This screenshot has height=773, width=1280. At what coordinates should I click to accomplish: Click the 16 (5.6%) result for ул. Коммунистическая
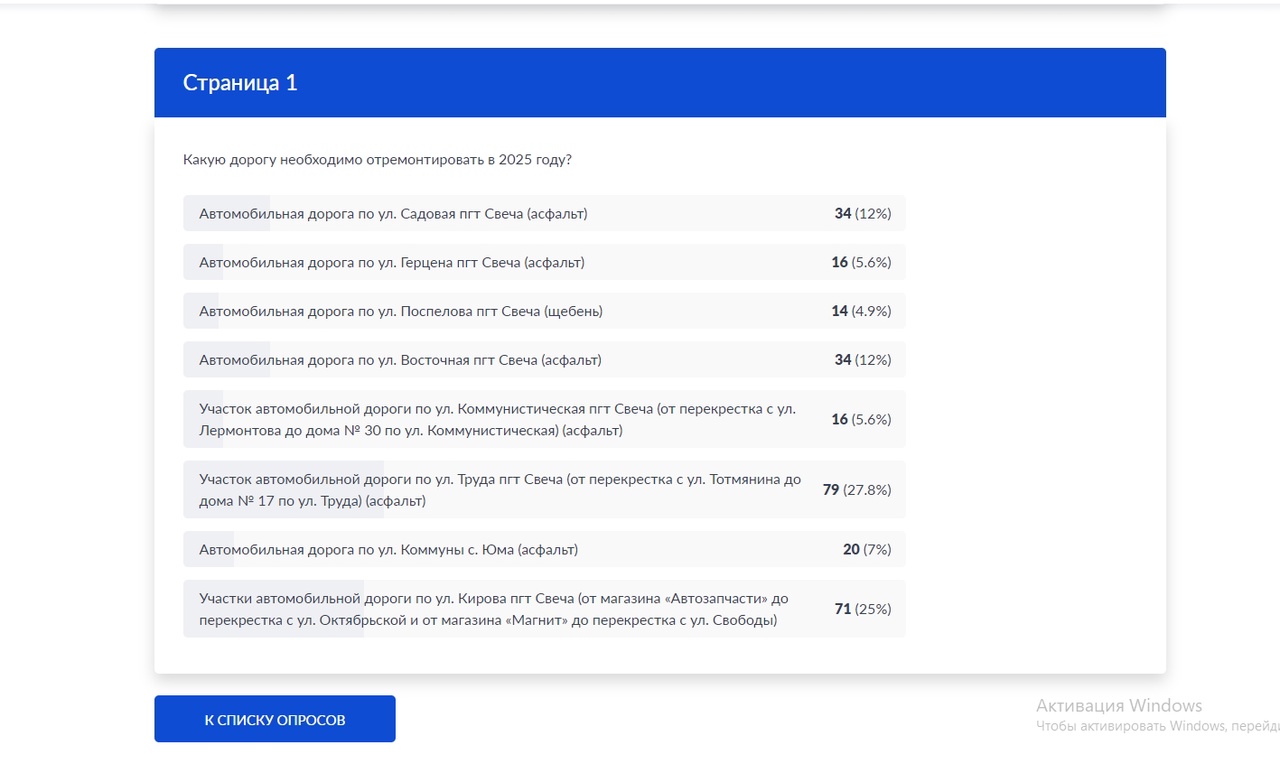coord(861,419)
